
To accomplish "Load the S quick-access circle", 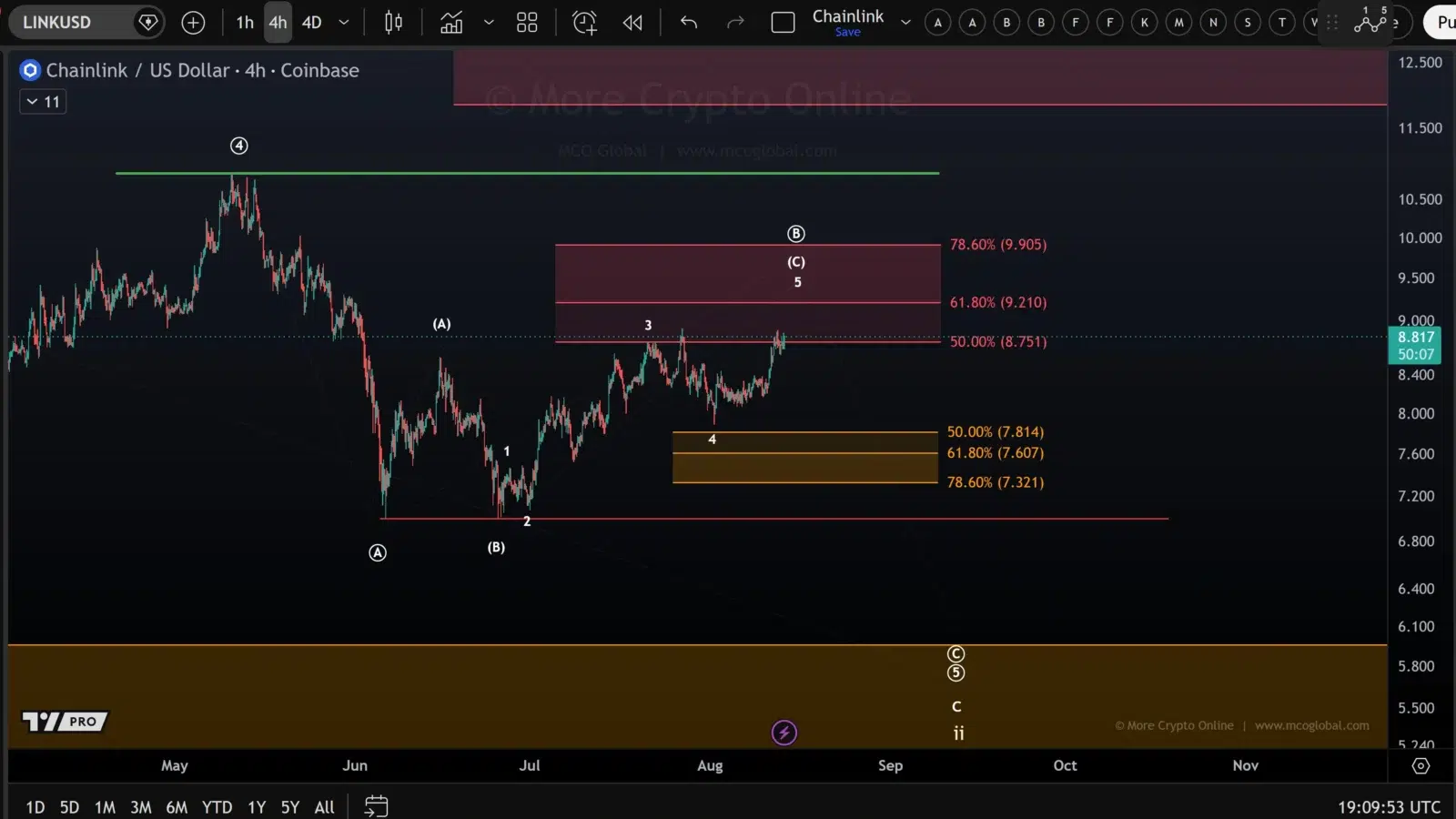I will tap(1248, 23).
